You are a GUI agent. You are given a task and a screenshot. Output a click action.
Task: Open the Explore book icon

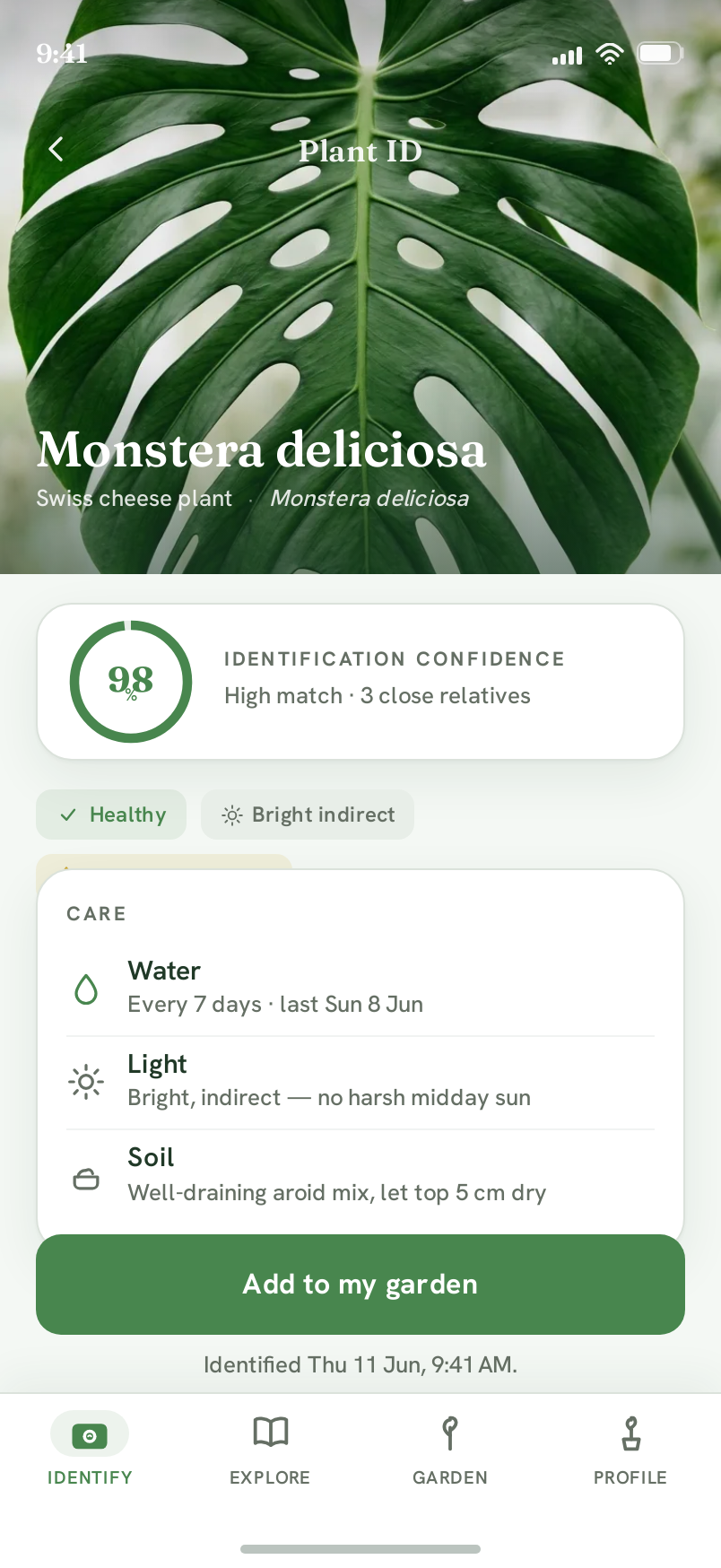[270, 1433]
